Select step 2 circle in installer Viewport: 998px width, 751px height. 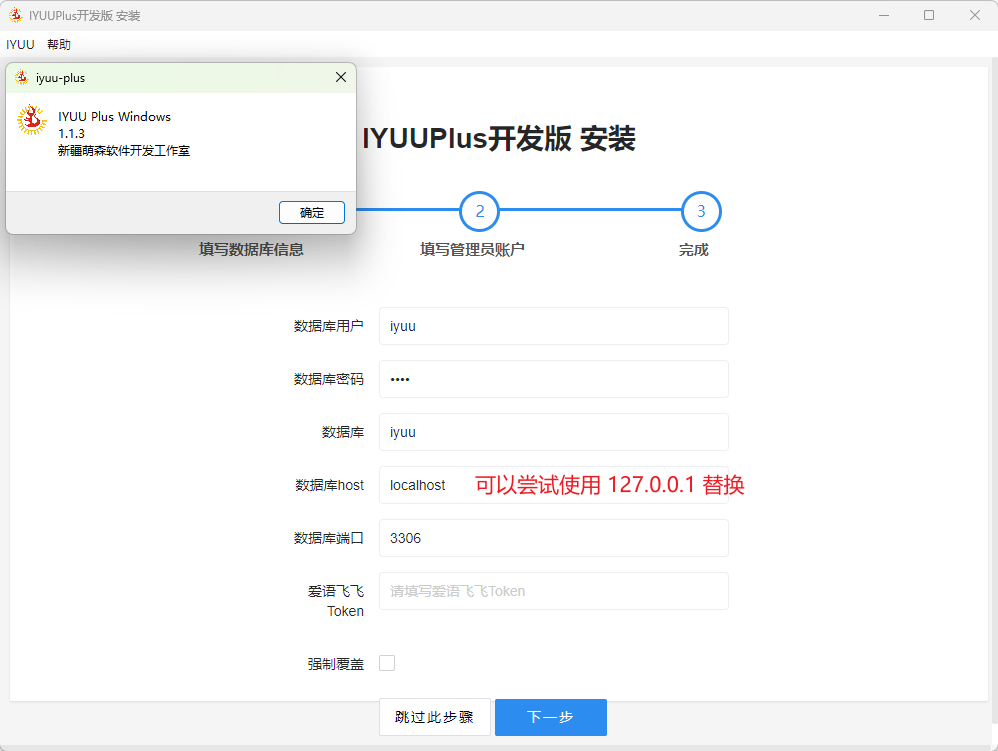[x=479, y=211]
